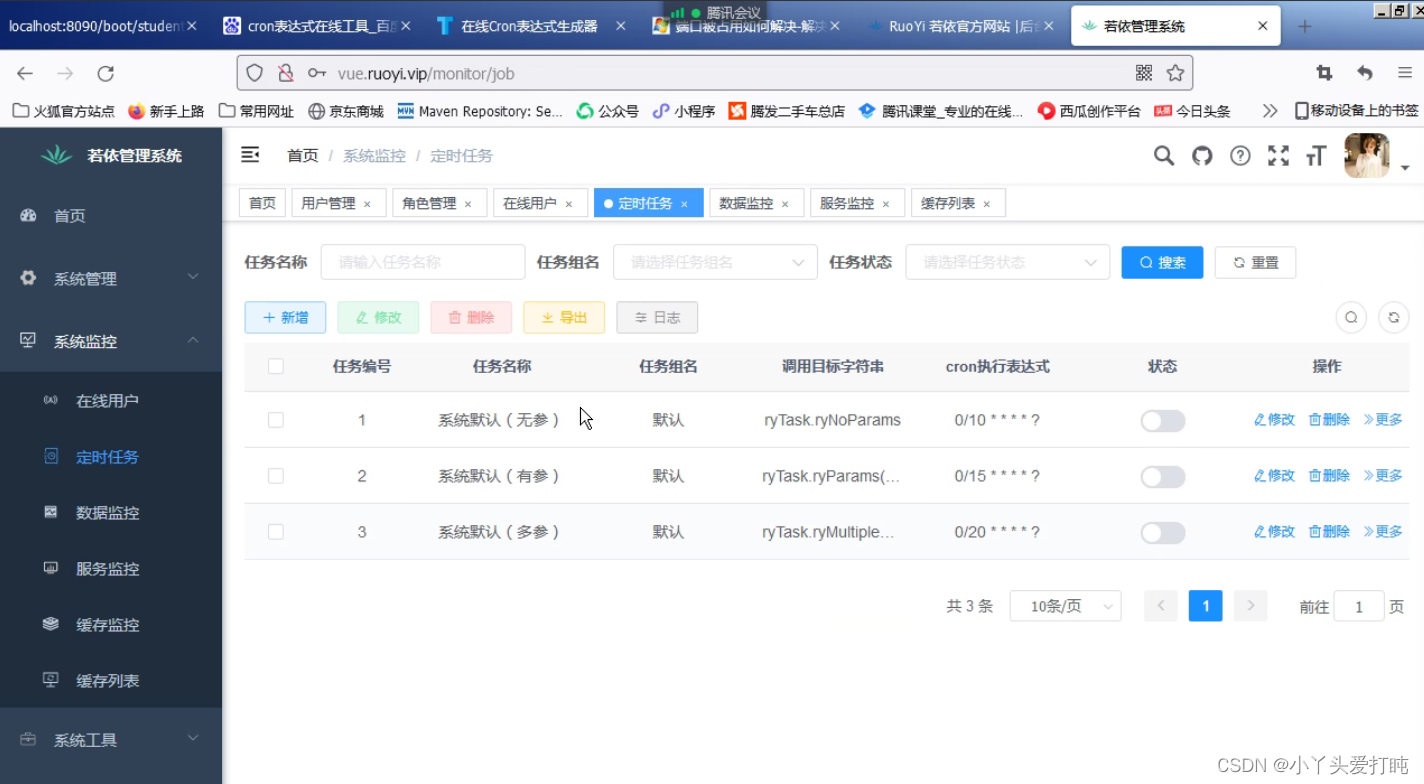
Task: Check row for task 3 系统默认（多参）
Action: point(276,532)
